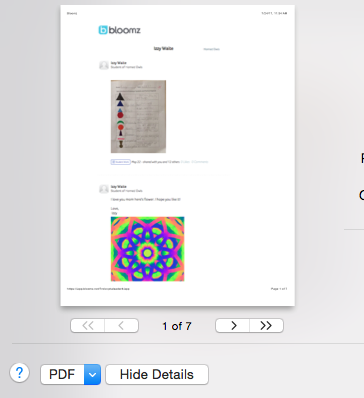
Task: Click the bloomz logo in preview
Action: click(119, 30)
